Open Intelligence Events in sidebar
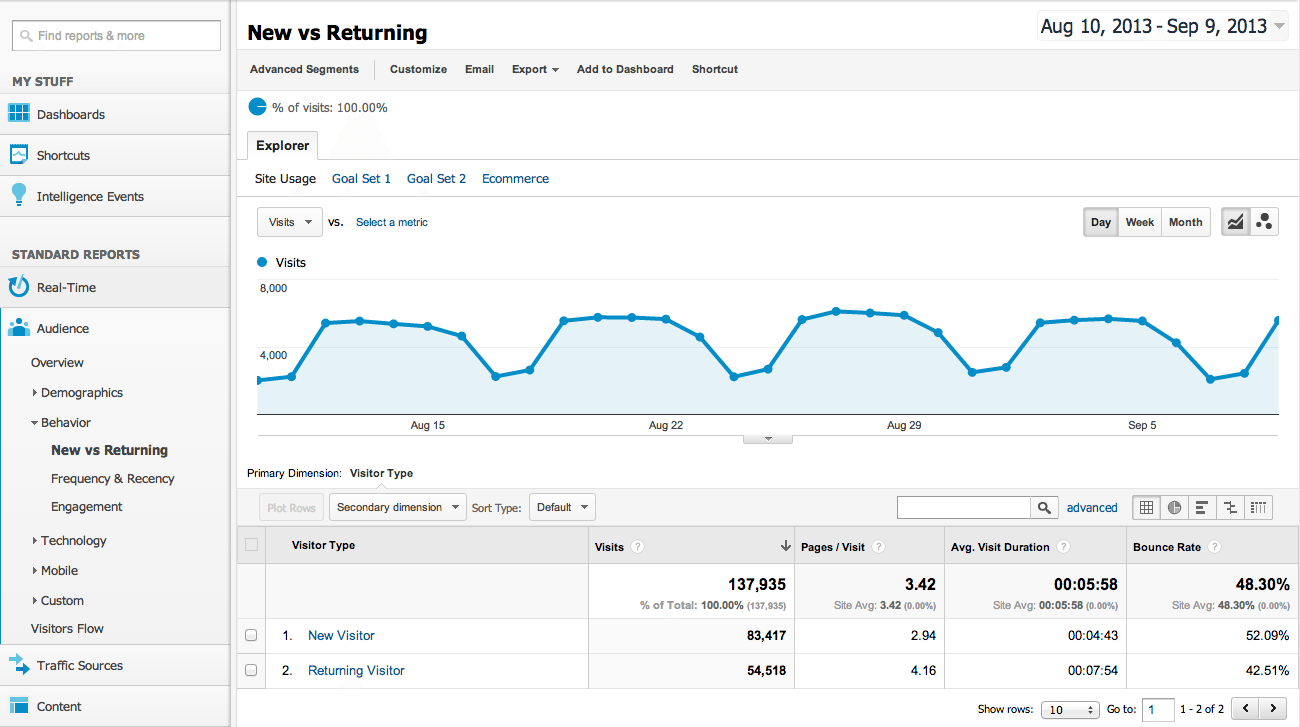This screenshot has height=727, width=1300. click(90, 196)
